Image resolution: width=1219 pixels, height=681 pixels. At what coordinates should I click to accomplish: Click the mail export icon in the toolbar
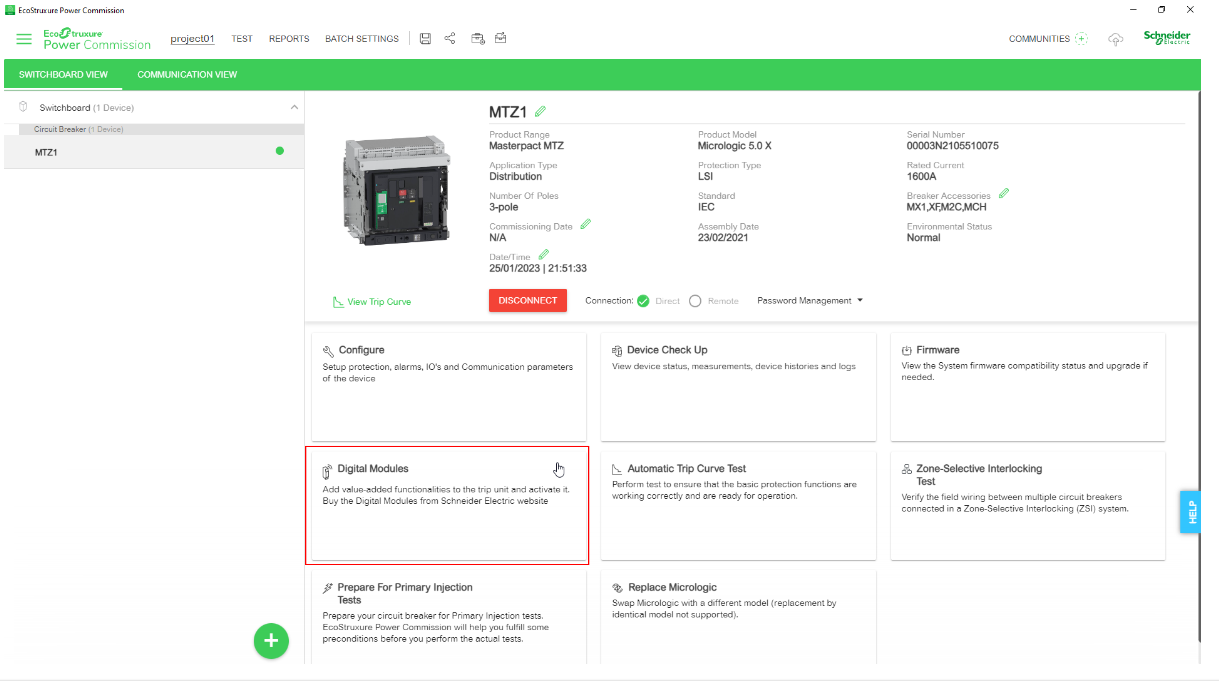point(501,38)
